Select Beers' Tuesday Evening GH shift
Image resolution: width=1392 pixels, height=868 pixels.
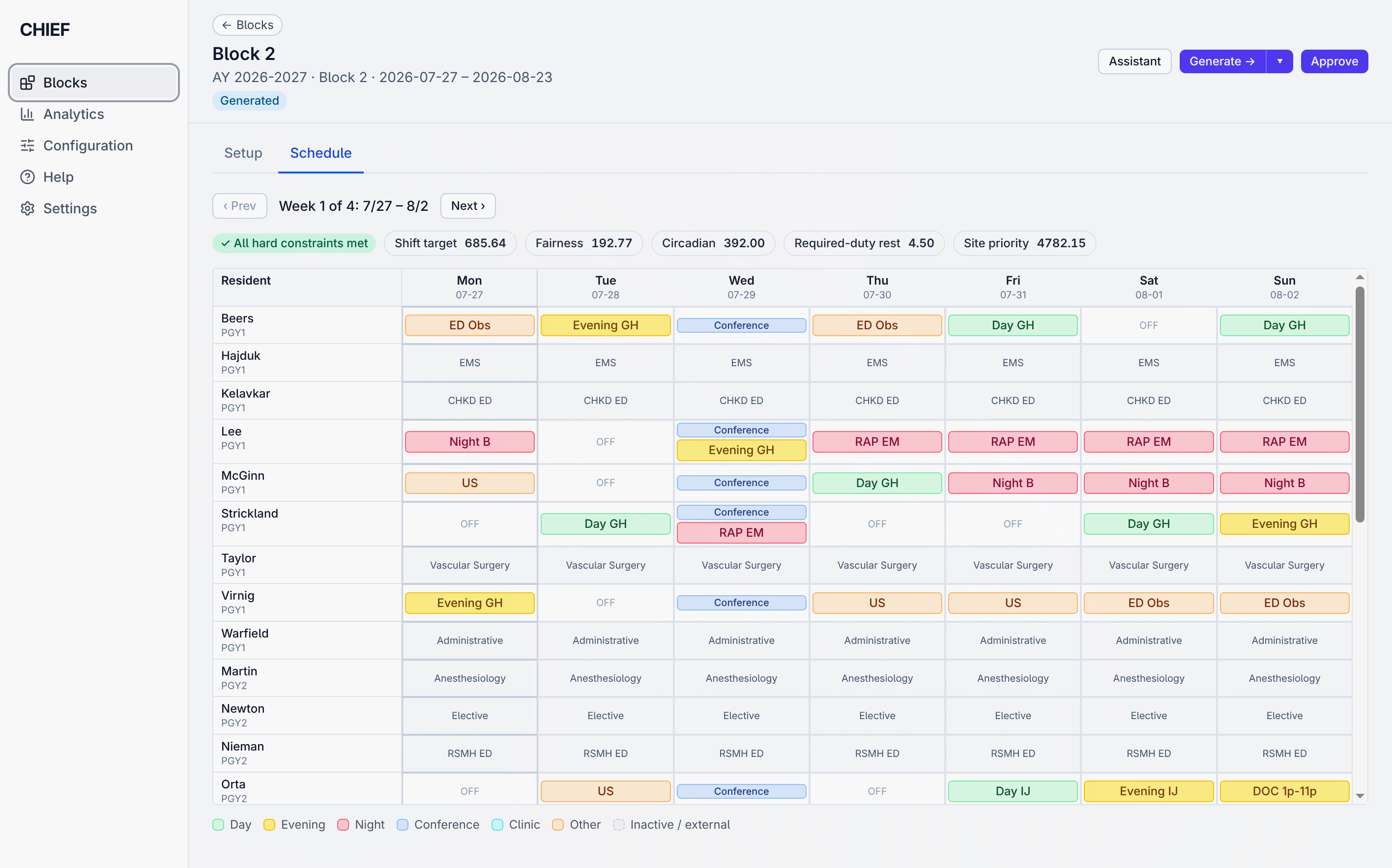[x=606, y=325]
